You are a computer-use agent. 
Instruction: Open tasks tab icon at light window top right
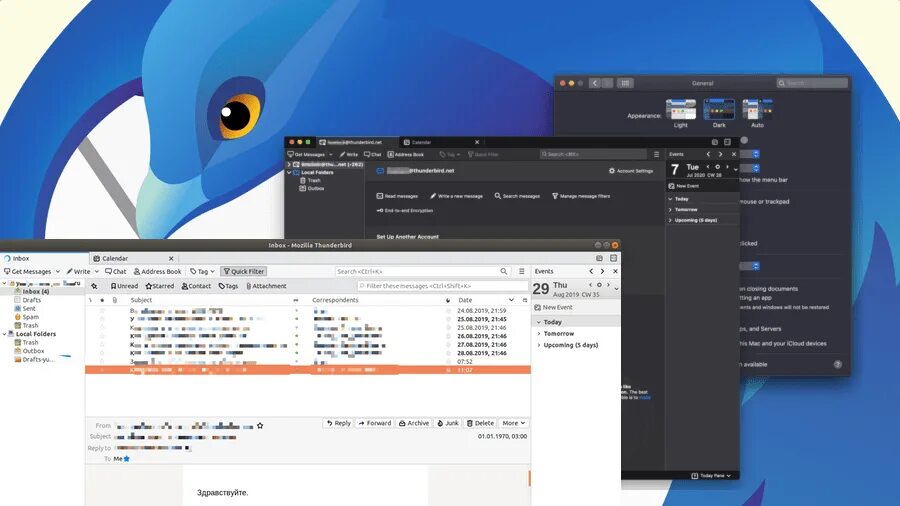click(x=613, y=259)
